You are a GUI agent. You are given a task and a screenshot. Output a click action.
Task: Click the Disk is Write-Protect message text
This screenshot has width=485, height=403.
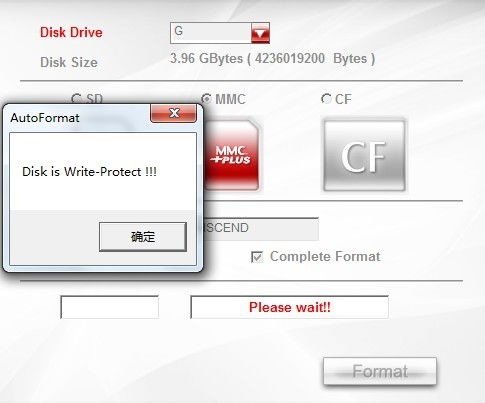coord(89,172)
